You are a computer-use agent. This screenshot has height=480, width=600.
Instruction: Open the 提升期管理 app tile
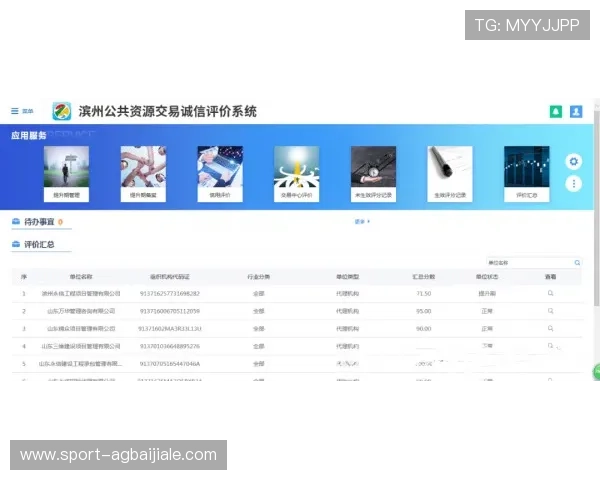[x=66, y=174]
